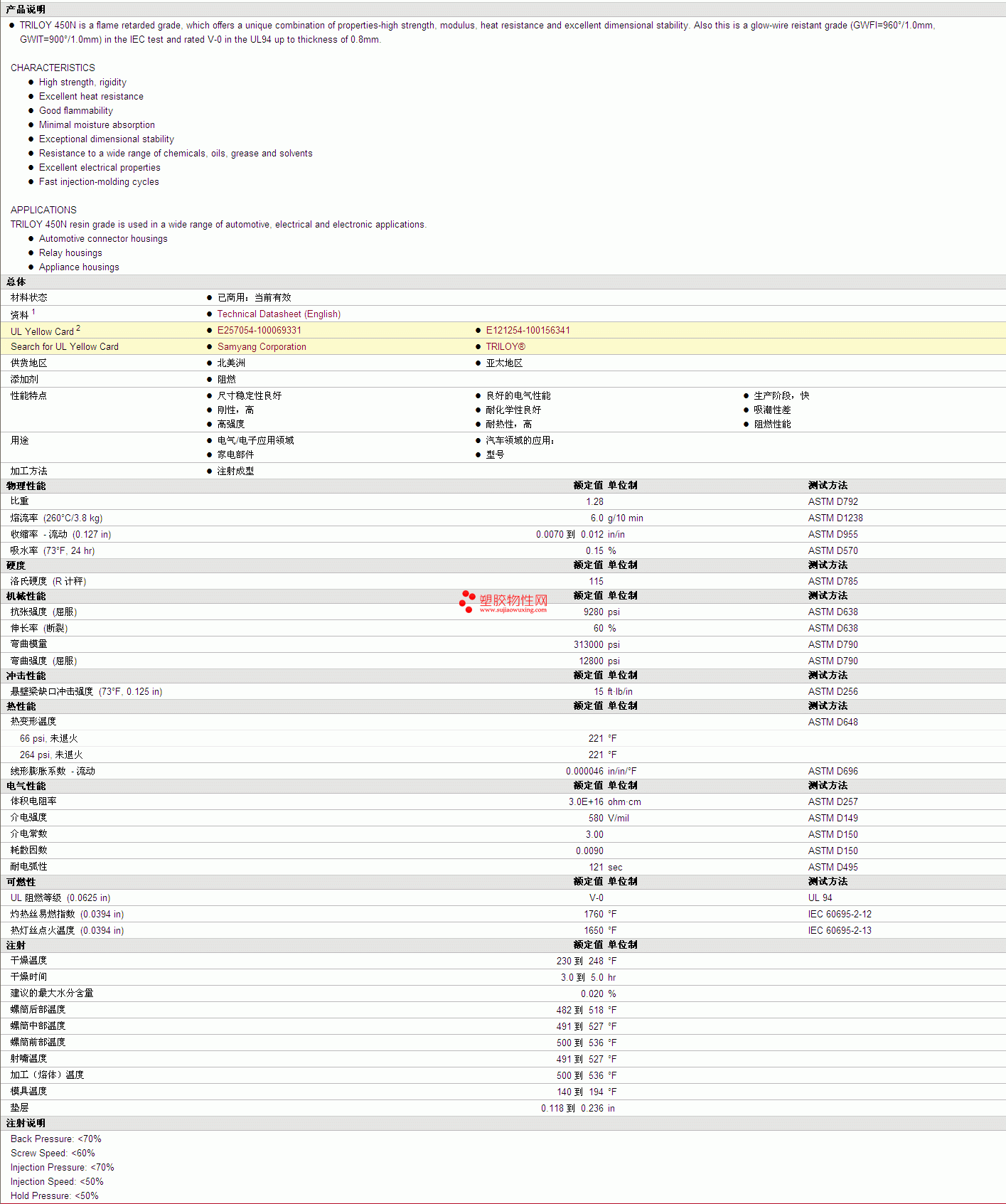Click "Automotive connector housings" item
Image resolution: width=1006 pixels, height=1204 pixels.
click(103, 239)
